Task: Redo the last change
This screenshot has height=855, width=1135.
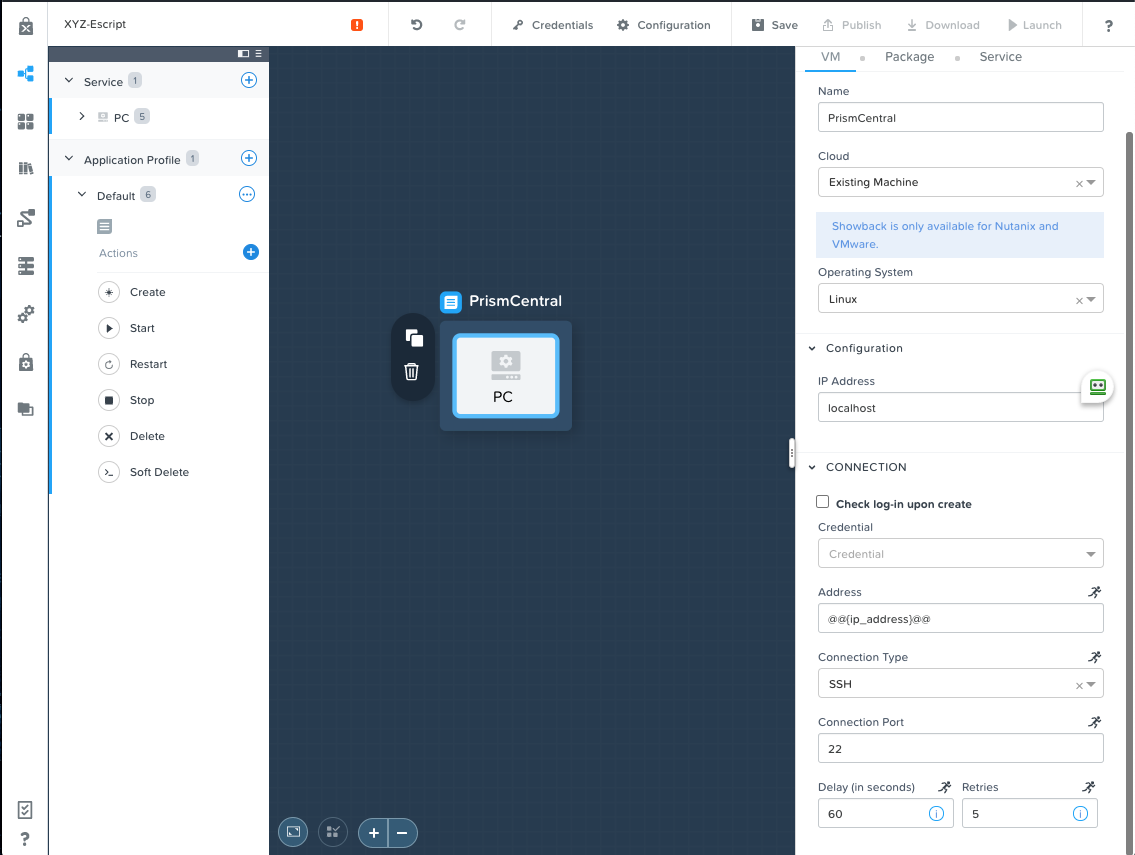Action: [460, 25]
